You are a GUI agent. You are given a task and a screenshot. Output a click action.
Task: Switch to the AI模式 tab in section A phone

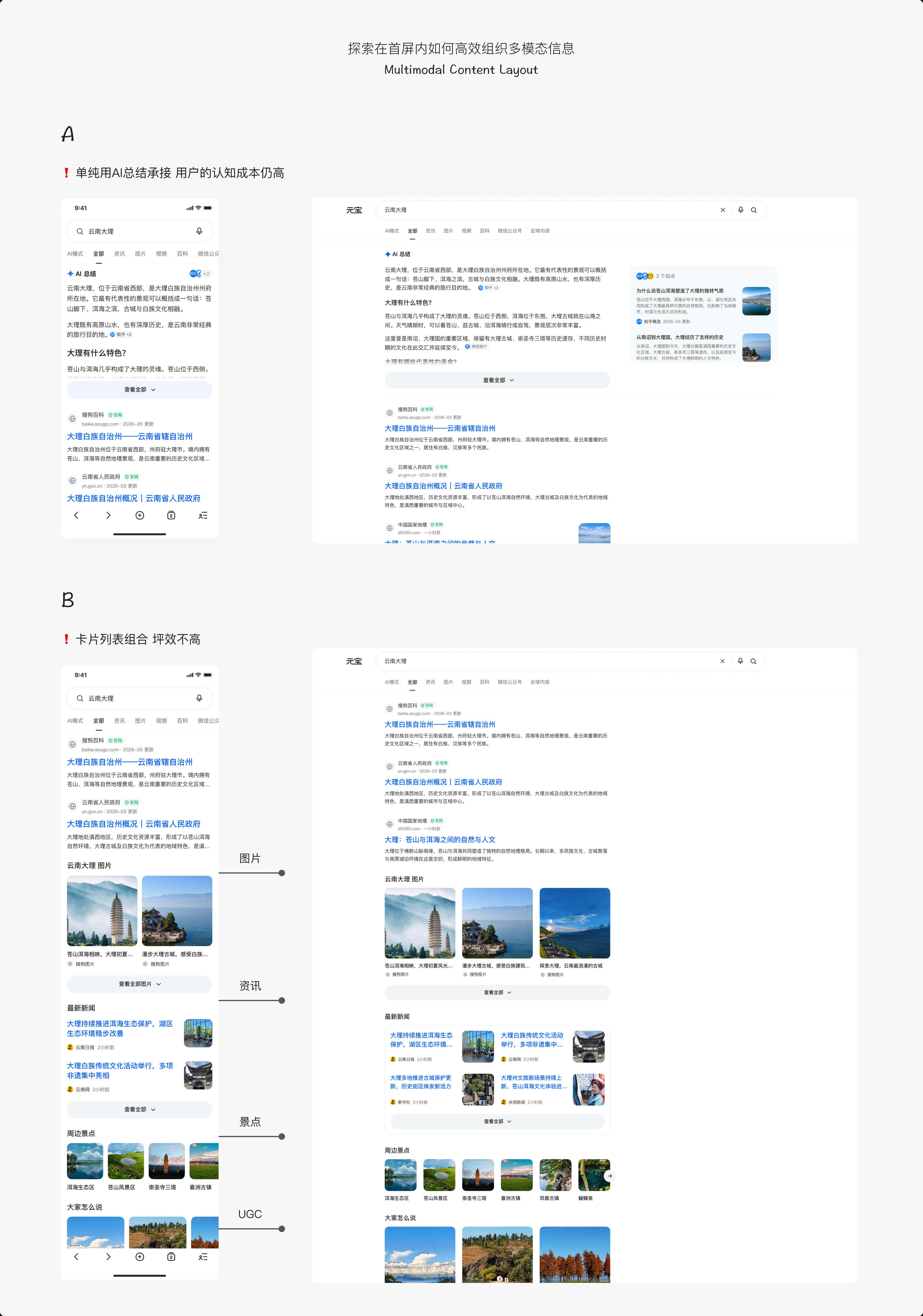[75, 253]
